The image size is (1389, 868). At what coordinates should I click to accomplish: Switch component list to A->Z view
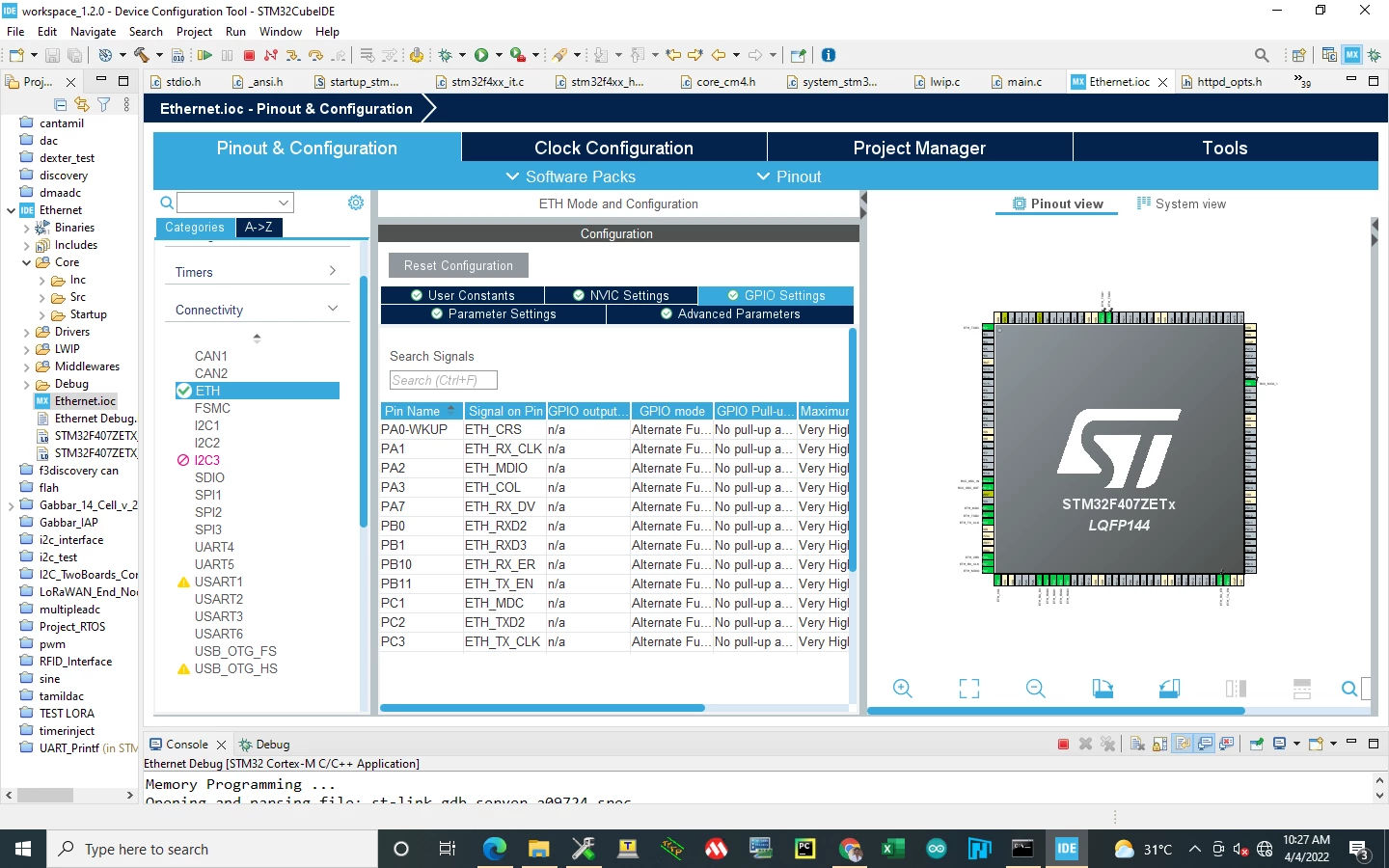pos(259,228)
